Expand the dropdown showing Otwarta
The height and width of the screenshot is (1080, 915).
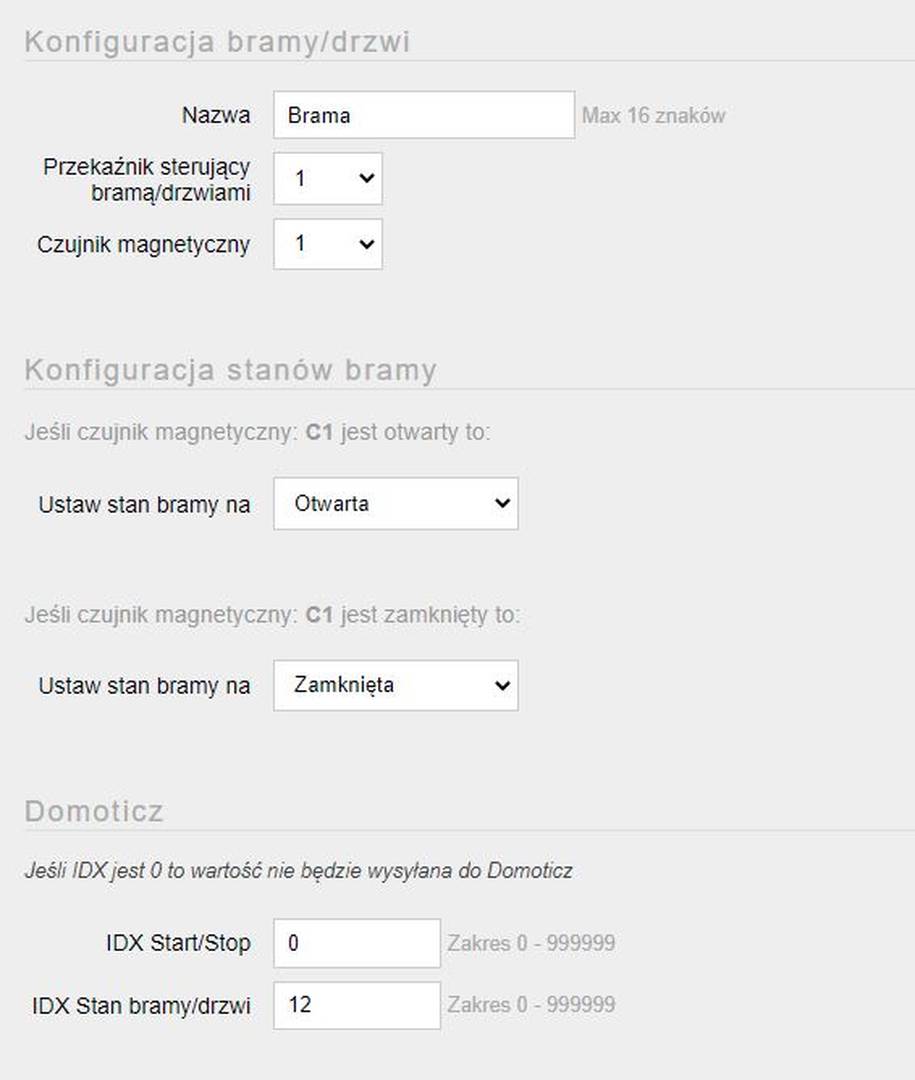coord(395,503)
